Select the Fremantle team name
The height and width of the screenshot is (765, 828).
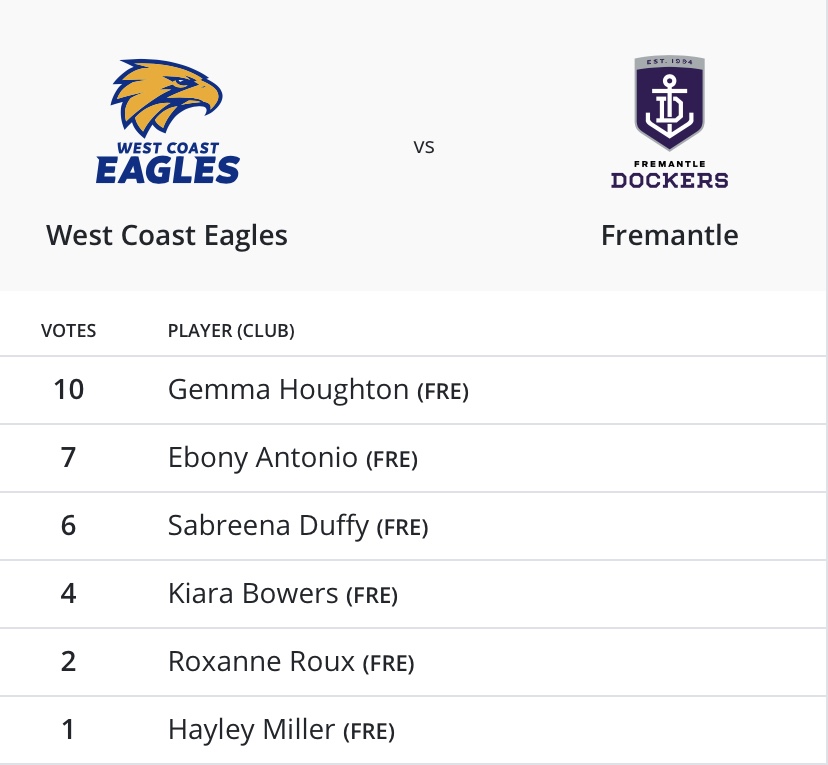[x=669, y=236]
